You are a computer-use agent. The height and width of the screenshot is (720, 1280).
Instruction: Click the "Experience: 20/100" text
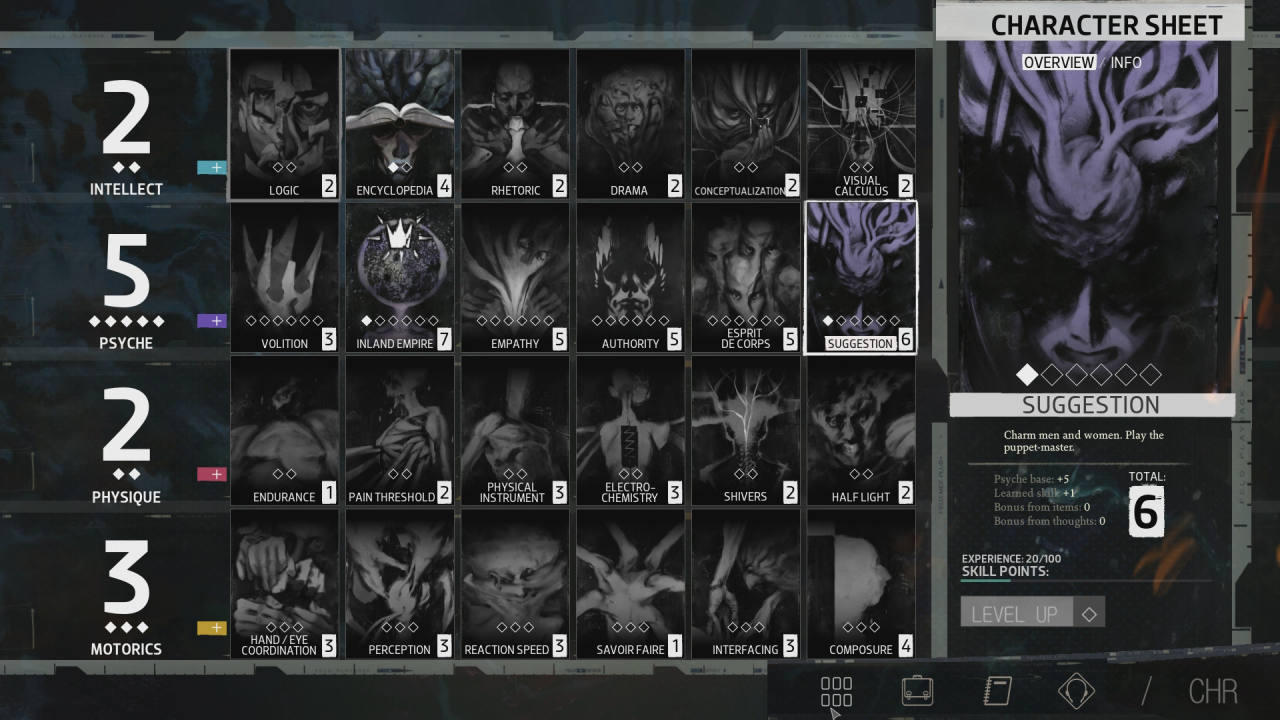coord(1011,559)
